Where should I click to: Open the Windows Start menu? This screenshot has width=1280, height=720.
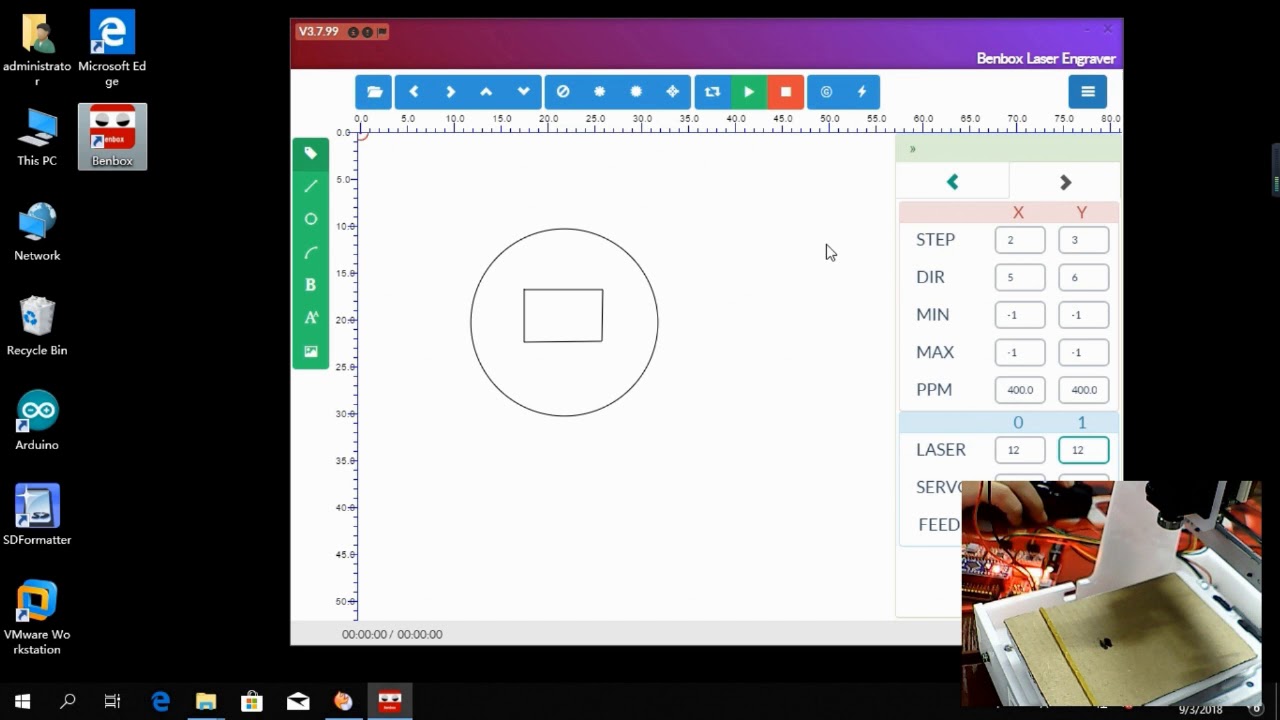click(22, 702)
